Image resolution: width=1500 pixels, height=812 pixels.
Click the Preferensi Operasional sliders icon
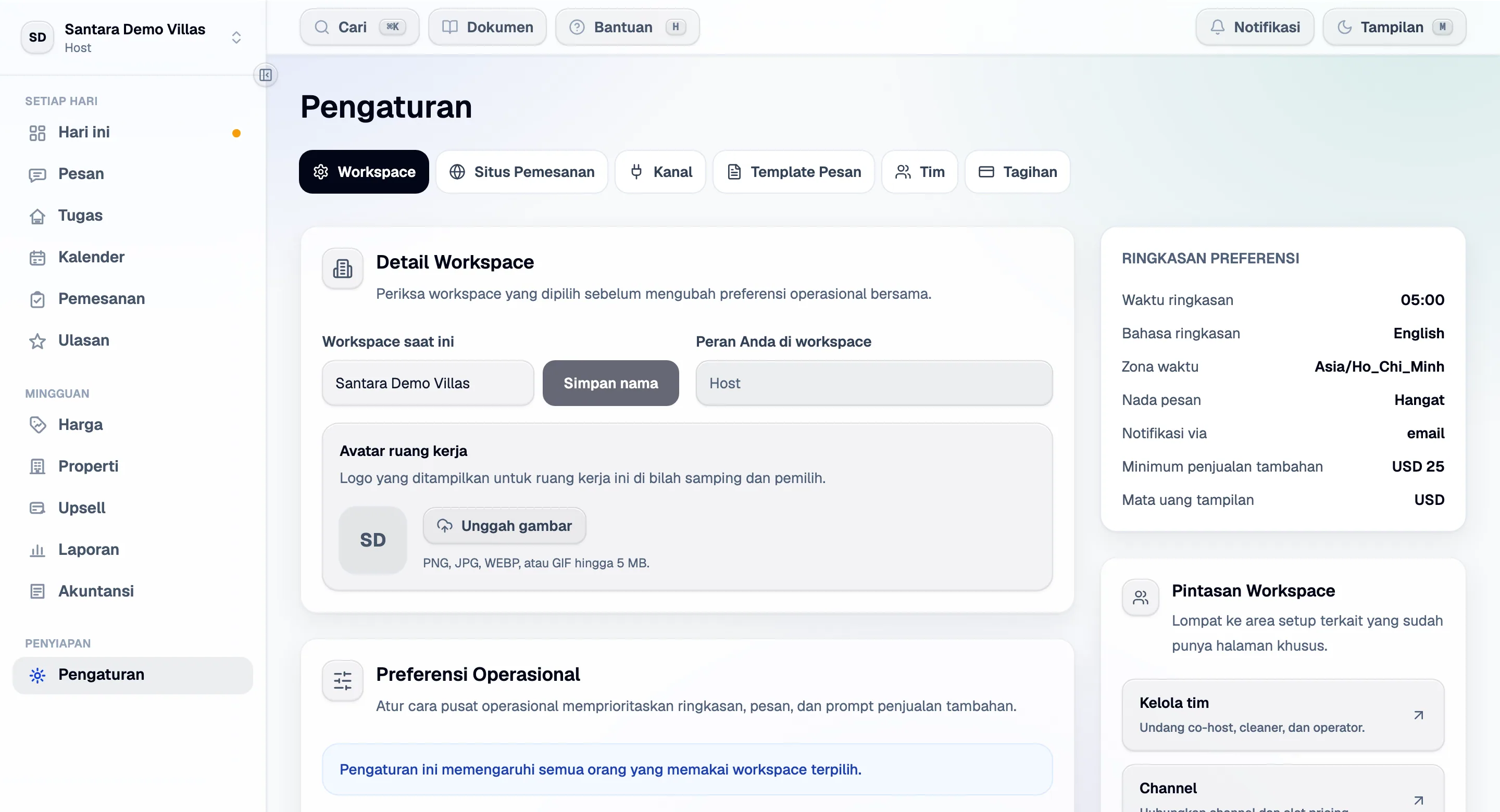[x=342, y=680]
